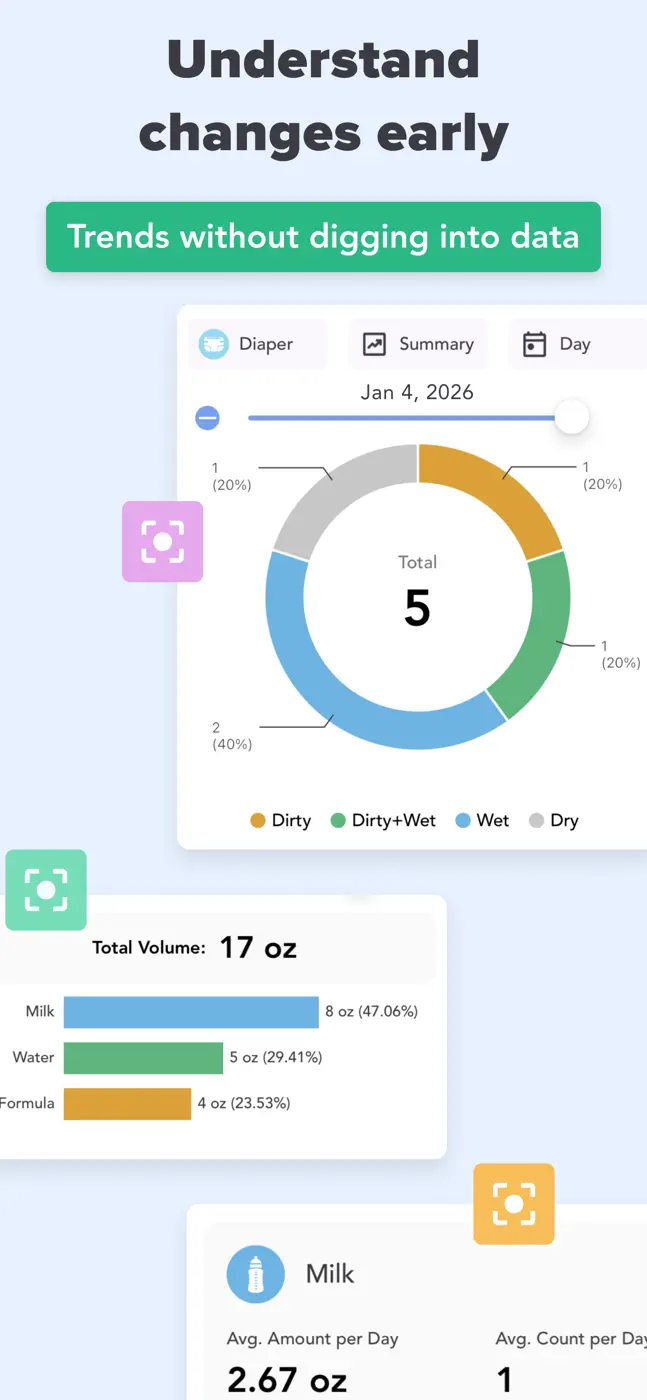The image size is (647, 1400).
Task: Click the green Water volume bar
Action: pyautogui.click(x=143, y=1058)
